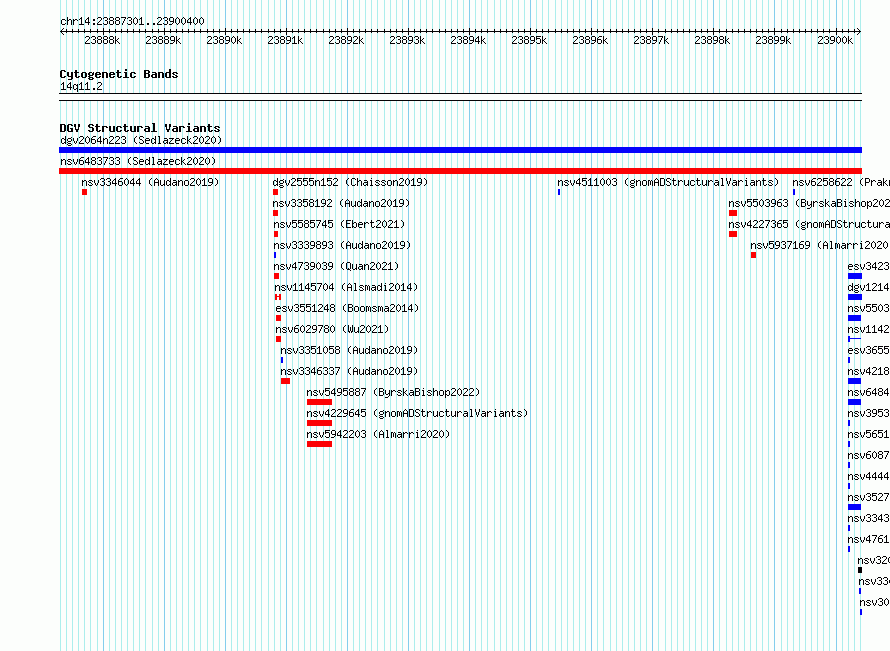Click the nsv5585745 (Ebert2021) label
This screenshot has width=890, height=651.
[339, 224]
